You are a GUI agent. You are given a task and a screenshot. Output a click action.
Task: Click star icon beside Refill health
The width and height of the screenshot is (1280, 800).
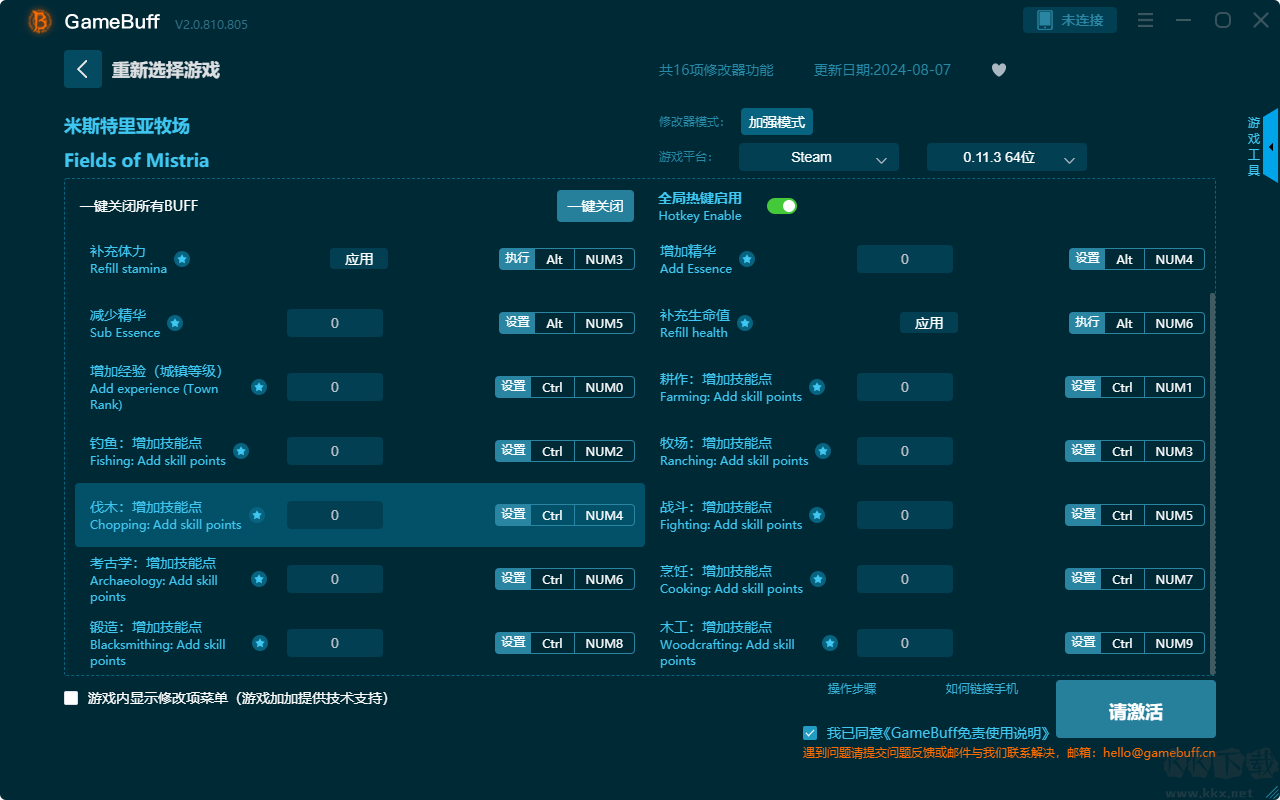point(745,323)
